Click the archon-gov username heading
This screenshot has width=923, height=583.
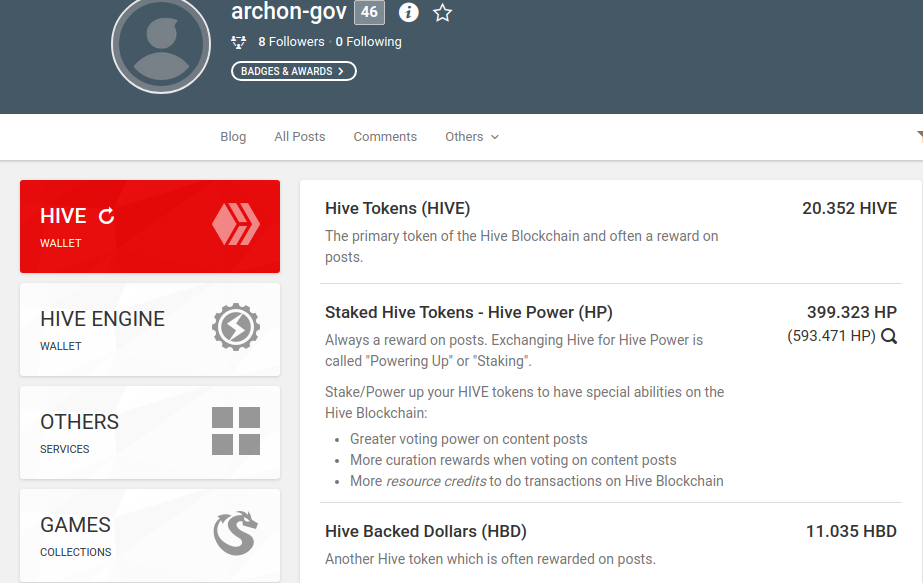point(288,12)
